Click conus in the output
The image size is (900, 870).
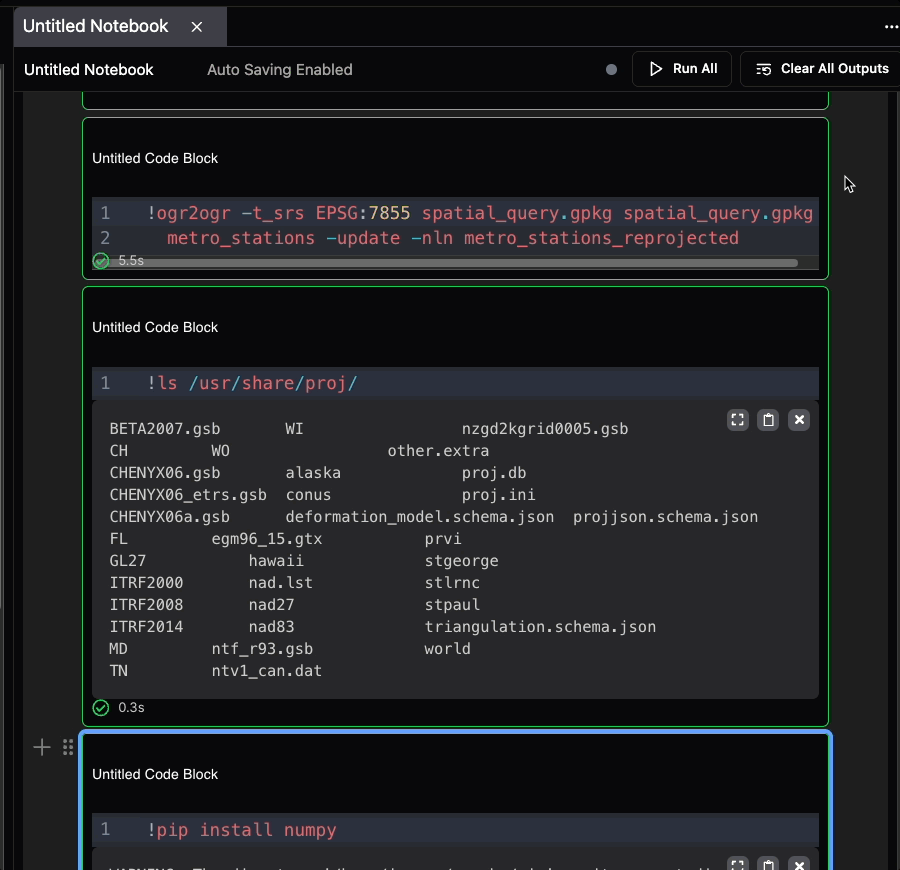pyautogui.click(x=308, y=495)
